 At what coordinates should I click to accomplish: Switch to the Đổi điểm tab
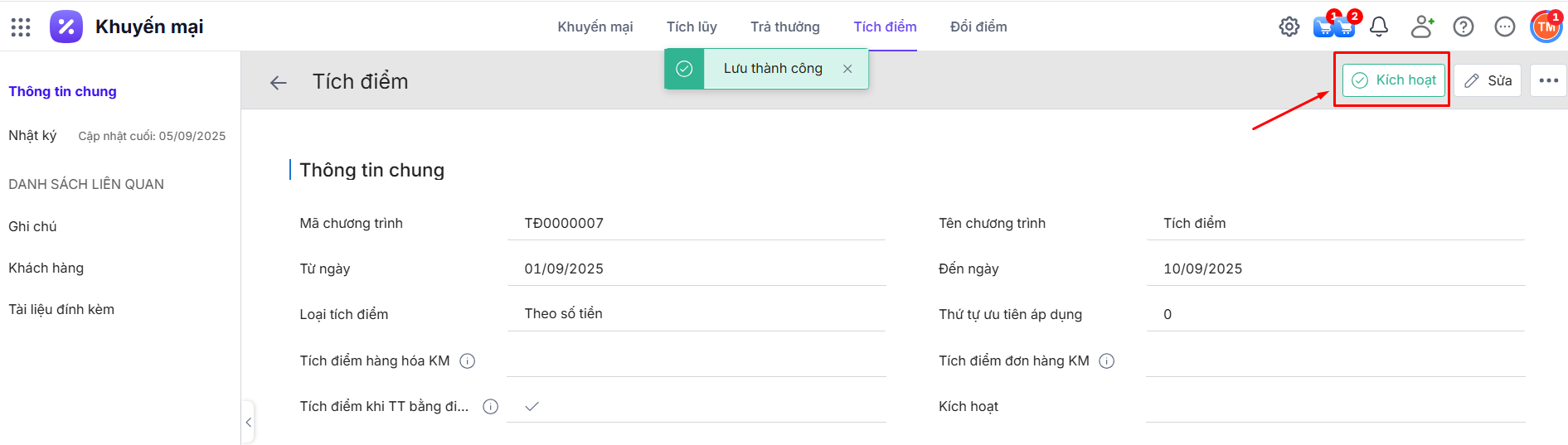(x=978, y=27)
